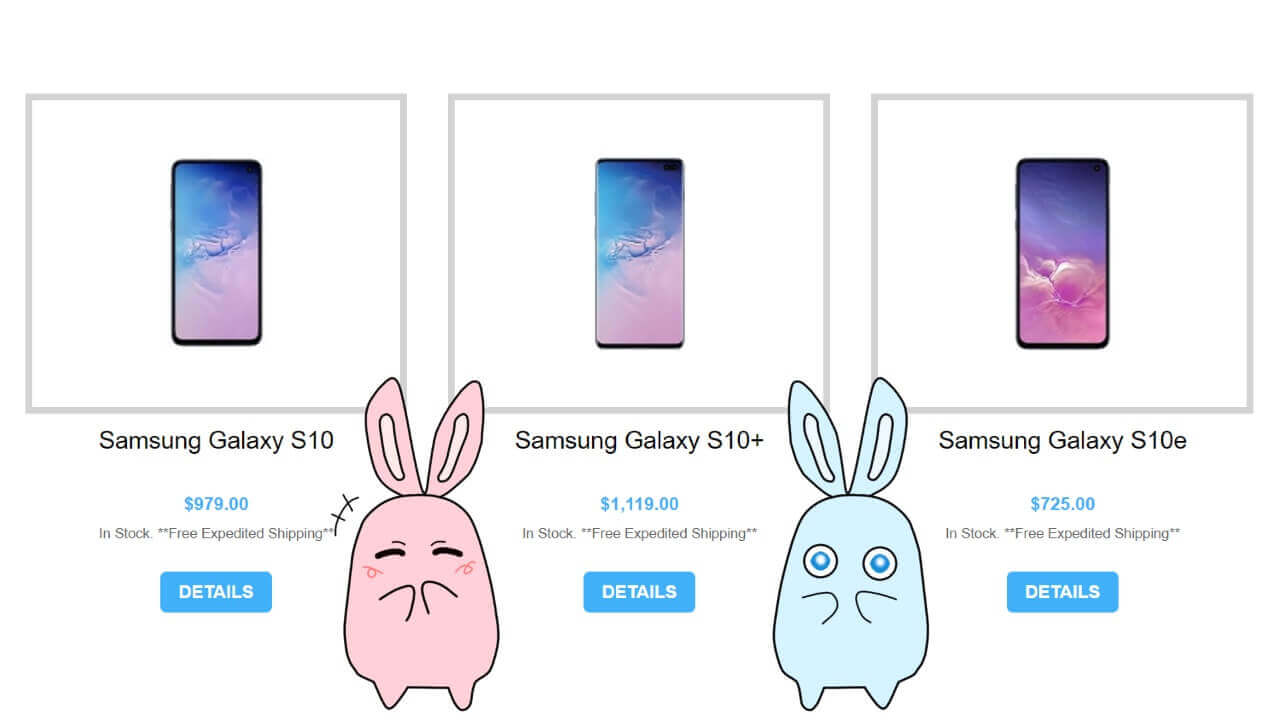
Task: Click the blue rabbit's left eye
Action: [x=821, y=562]
